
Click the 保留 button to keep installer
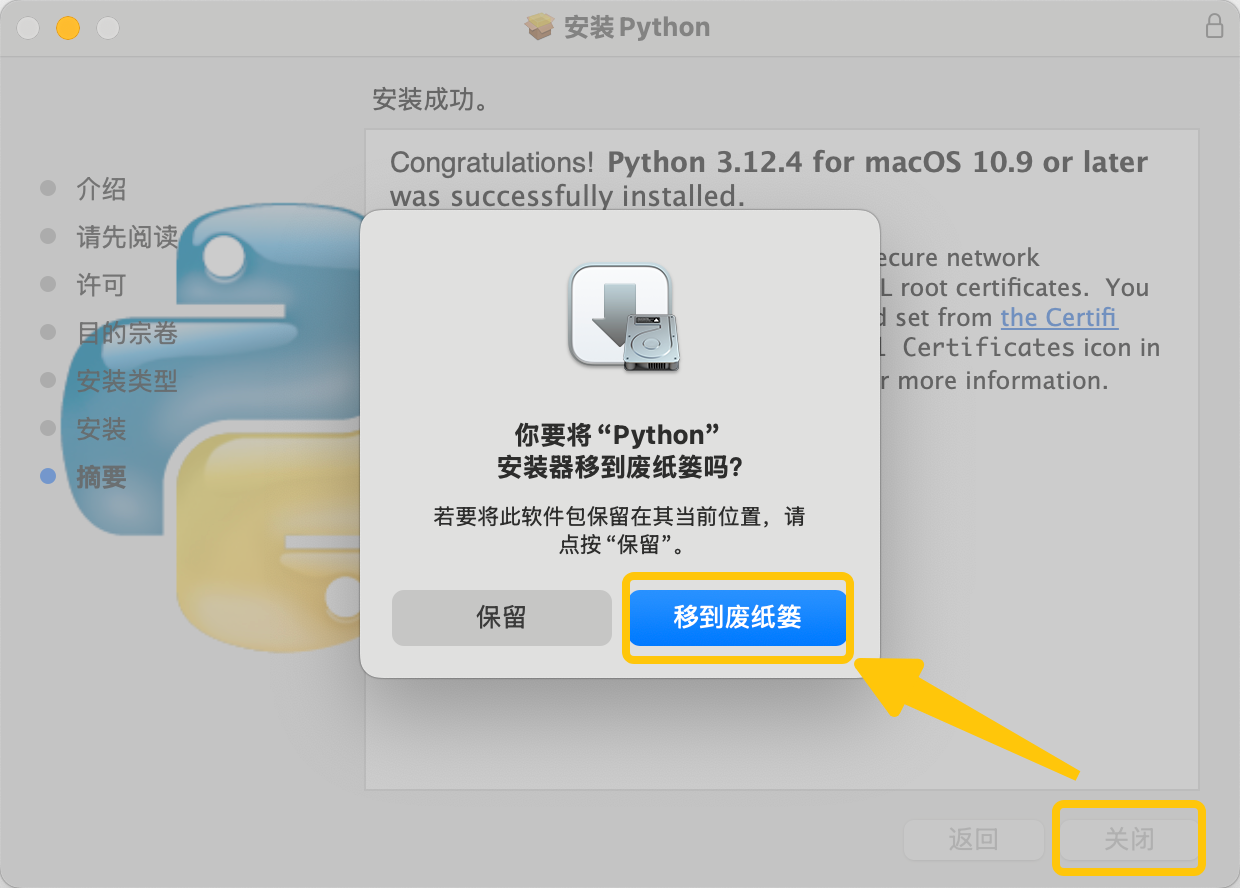pos(501,617)
